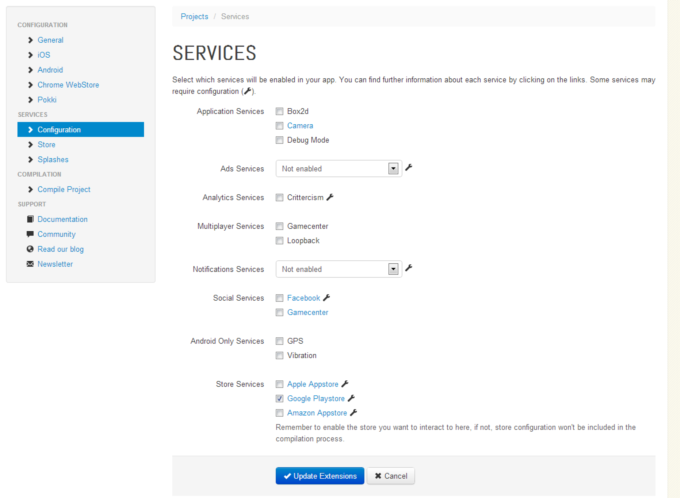Open Compile Project page

(64, 190)
